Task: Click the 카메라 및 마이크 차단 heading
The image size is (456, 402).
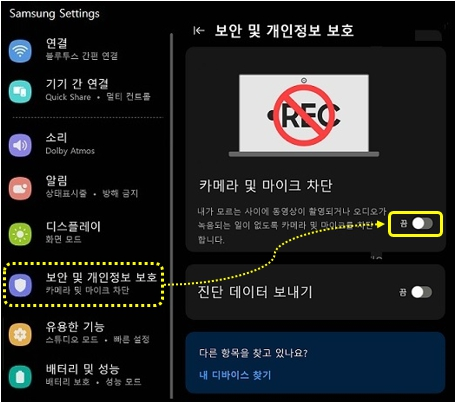Action: coord(265,186)
